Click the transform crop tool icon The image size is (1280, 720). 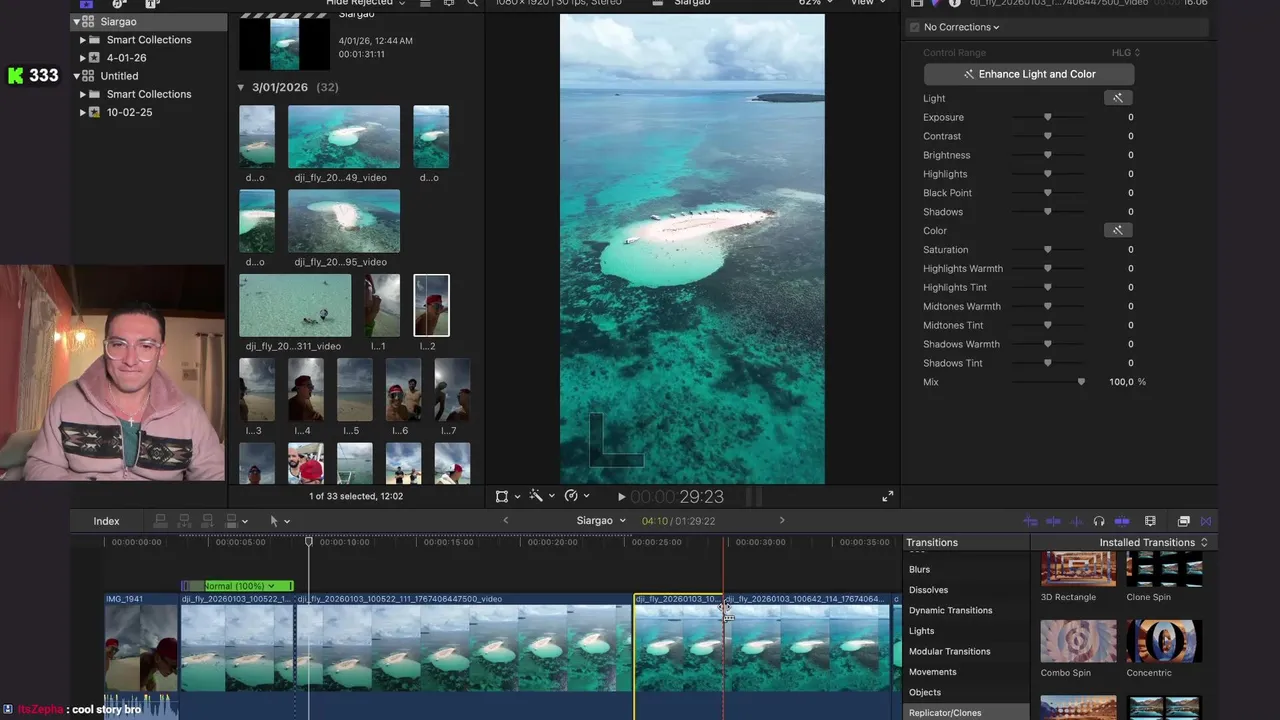pos(502,496)
